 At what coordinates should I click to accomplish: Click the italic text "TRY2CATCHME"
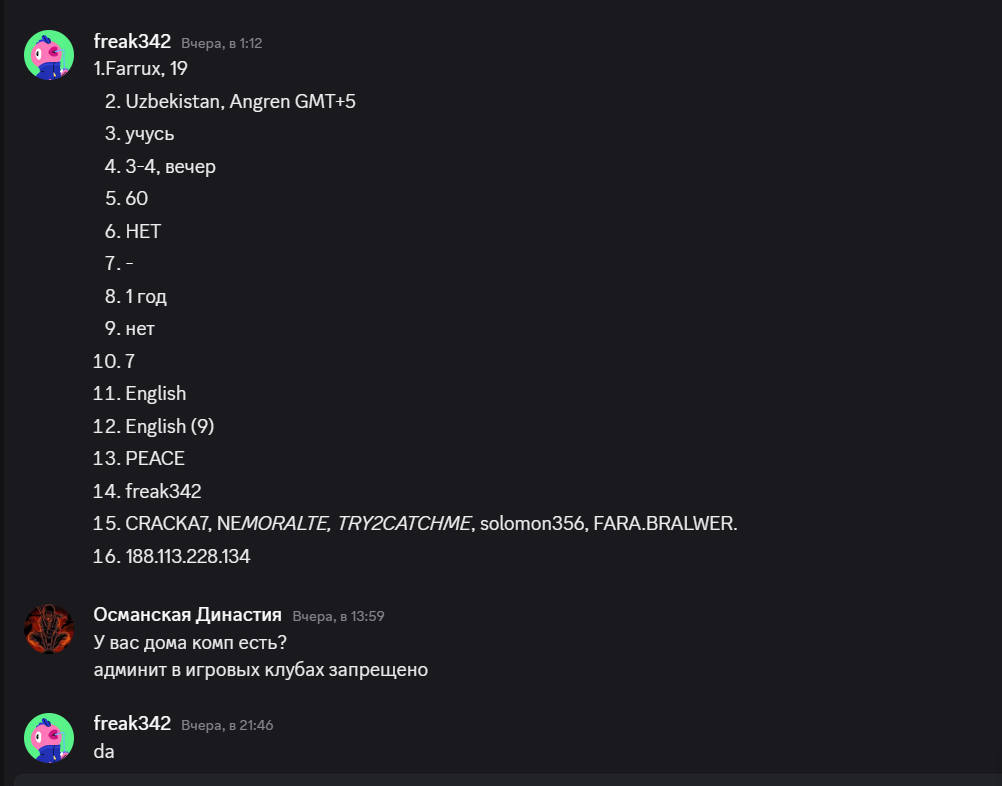404,524
